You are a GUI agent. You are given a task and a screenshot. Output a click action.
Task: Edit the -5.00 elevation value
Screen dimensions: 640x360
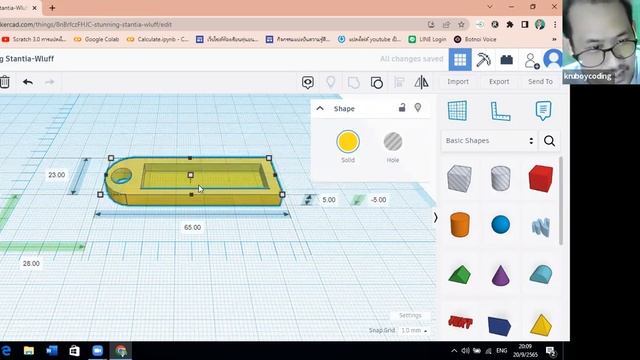378,200
